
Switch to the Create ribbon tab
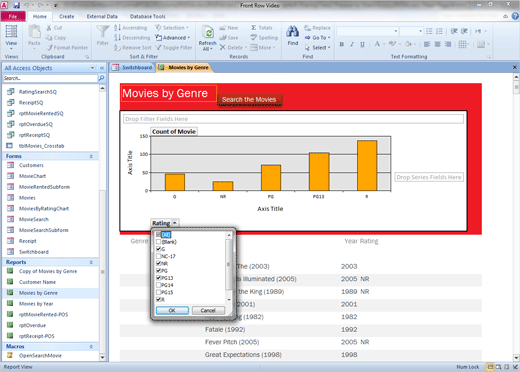click(x=67, y=16)
